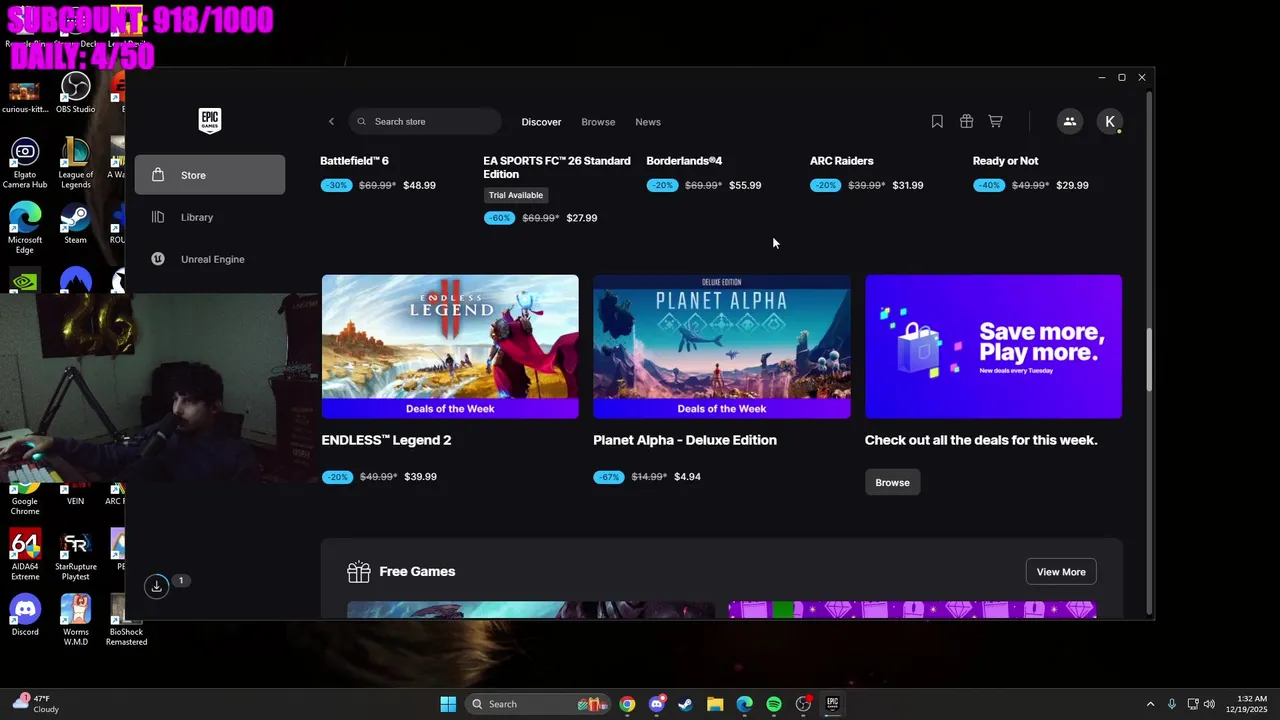Open the Epic Games logo home
Image resolution: width=1280 pixels, height=720 pixels.
coord(209,121)
